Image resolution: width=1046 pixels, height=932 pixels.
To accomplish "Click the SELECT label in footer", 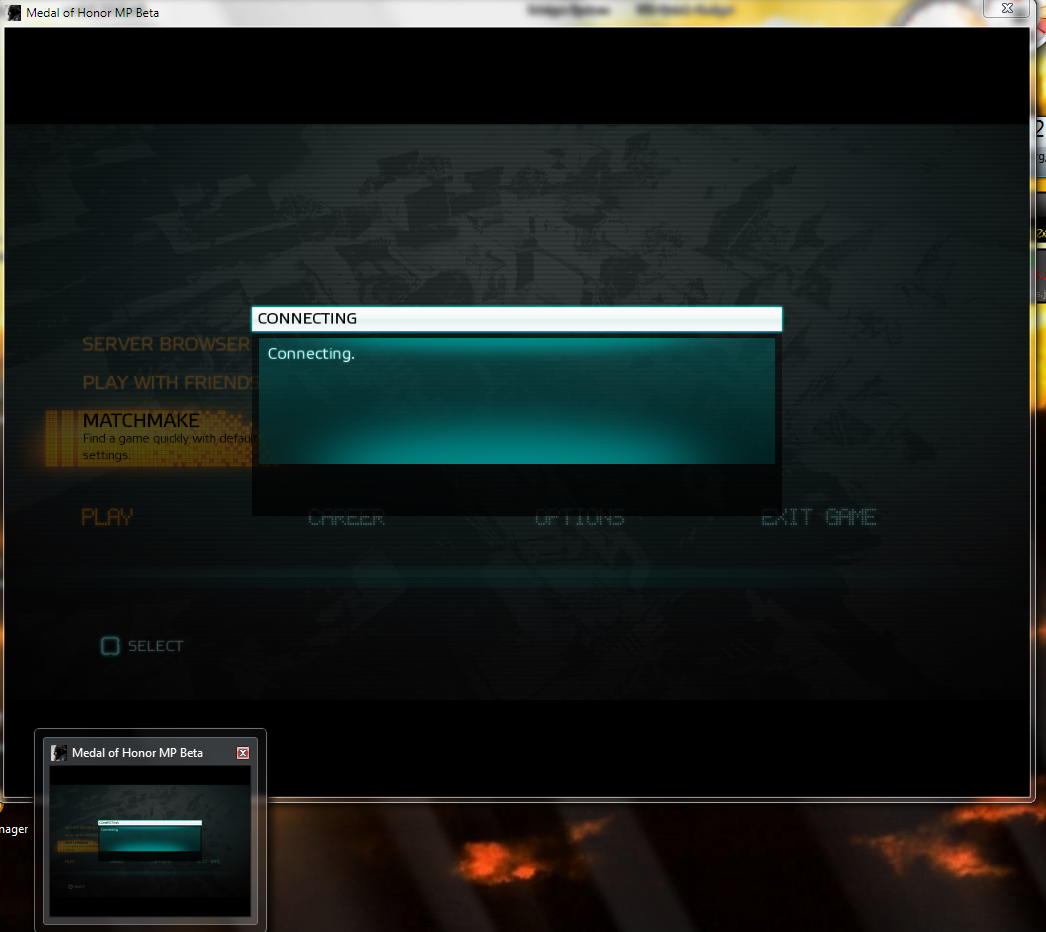I will coord(155,646).
